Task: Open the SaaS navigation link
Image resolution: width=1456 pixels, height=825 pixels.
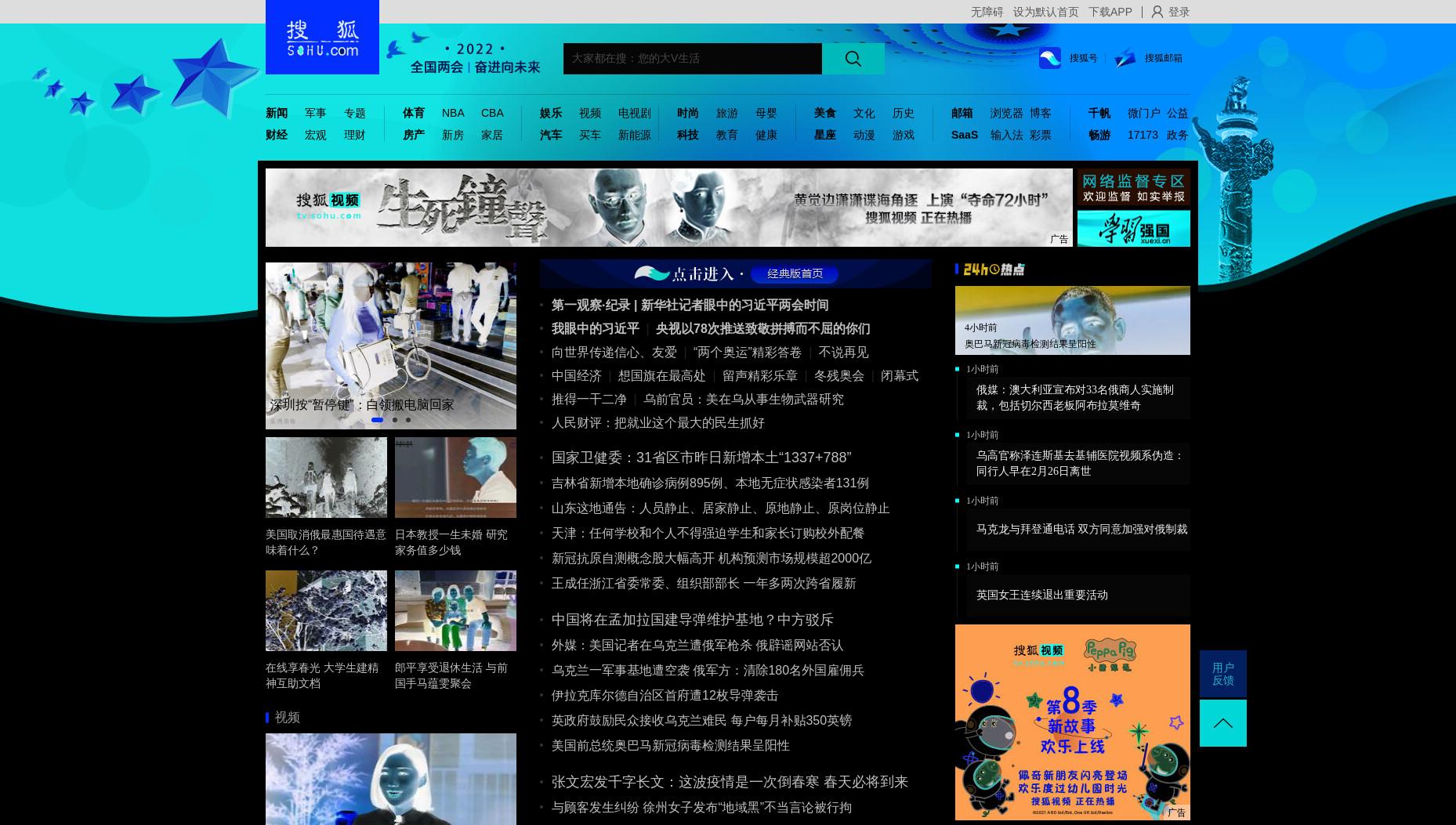Action: tap(965, 135)
